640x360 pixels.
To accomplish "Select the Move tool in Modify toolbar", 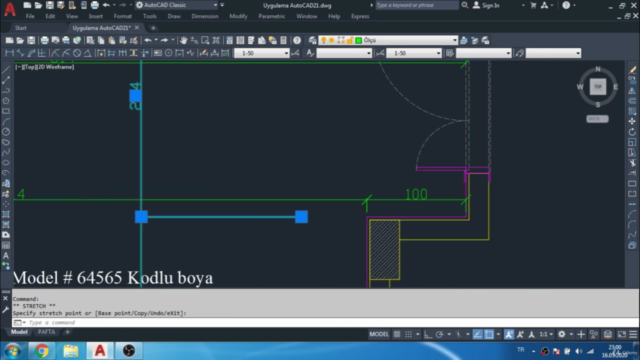I will [632, 122].
